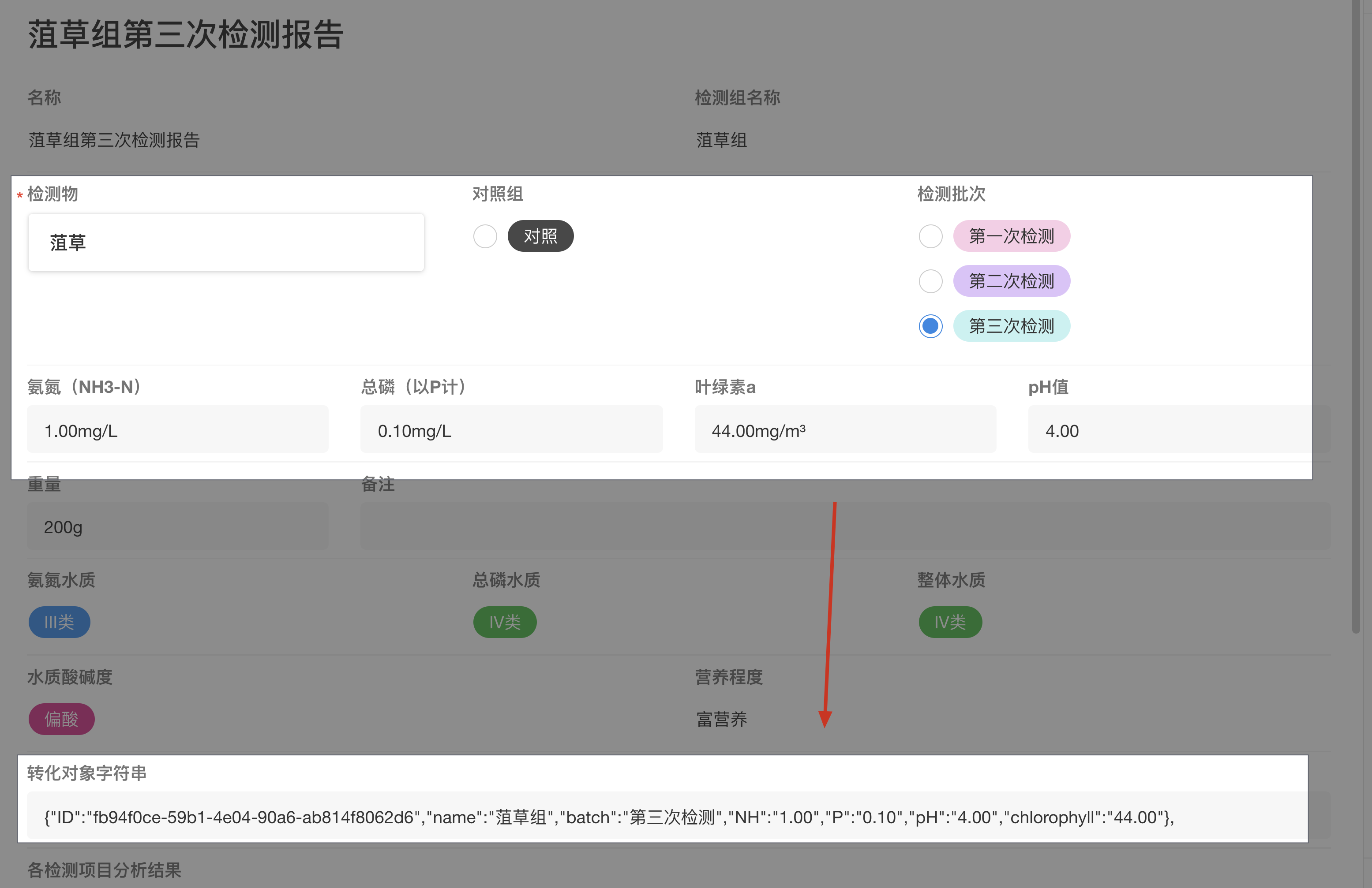1372x888 pixels.
Task: Click the 总磷 0.10mg/L value field
Action: (511, 430)
